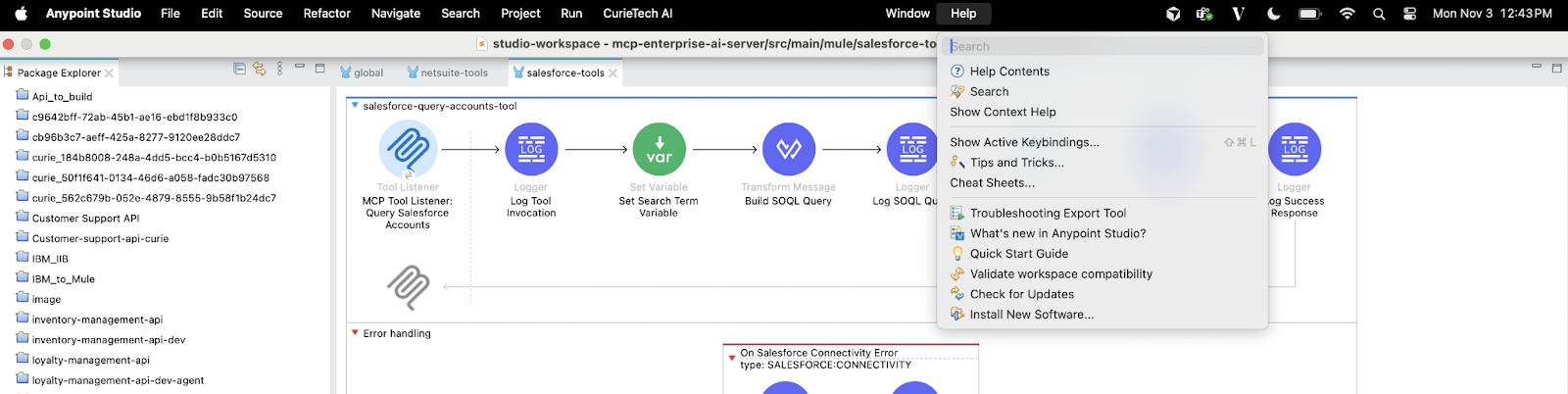Open the Window menu
The width and height of the screenshot is (1568, 394).
click(x=907, y=14)
